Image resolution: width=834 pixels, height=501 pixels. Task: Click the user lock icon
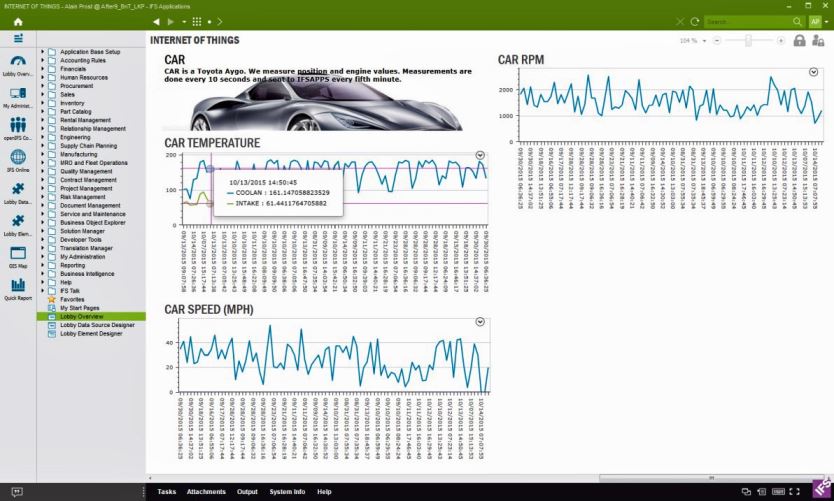[818, 40]
